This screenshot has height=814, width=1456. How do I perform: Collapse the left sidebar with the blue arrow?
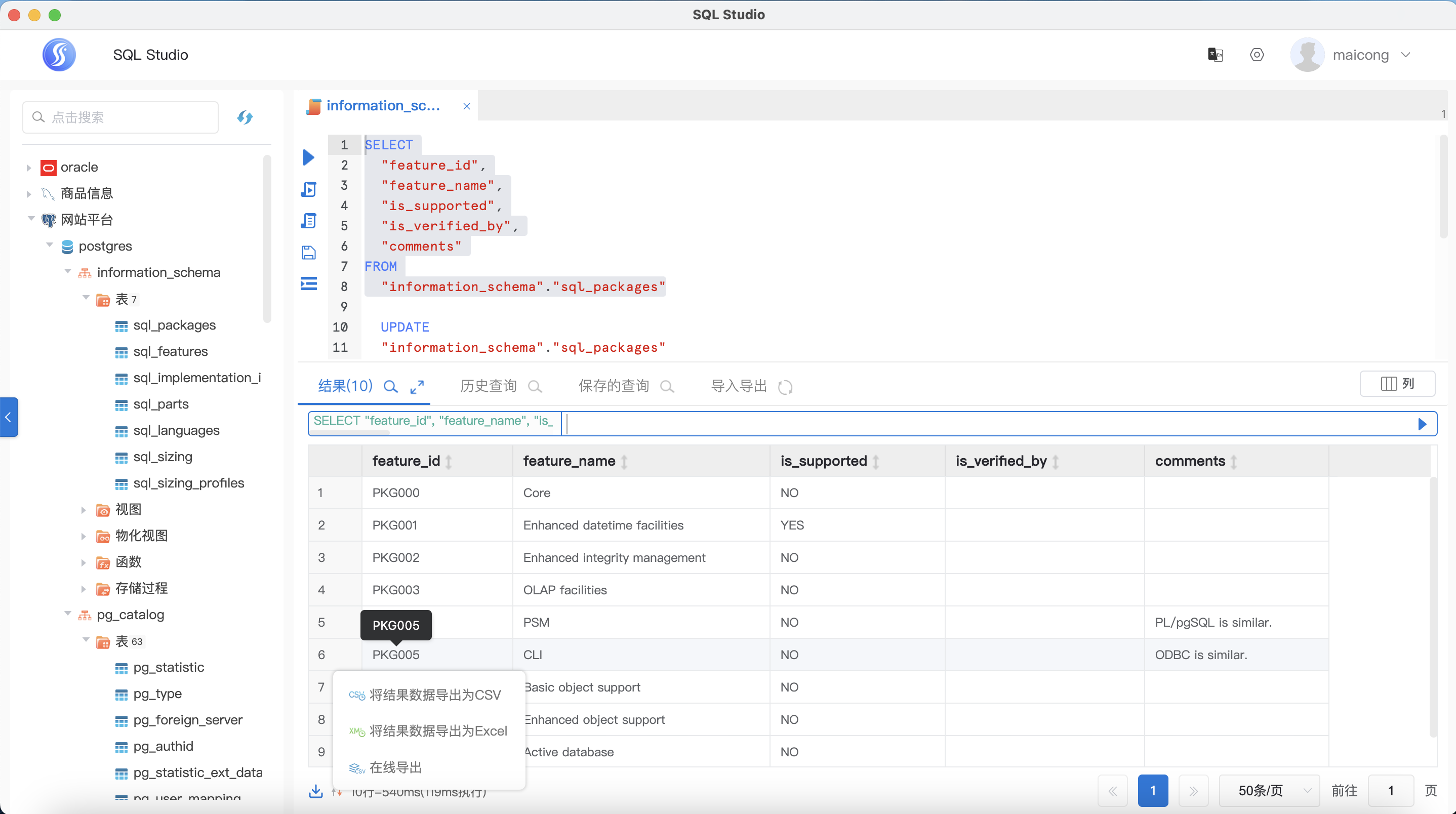pos(9,417)
